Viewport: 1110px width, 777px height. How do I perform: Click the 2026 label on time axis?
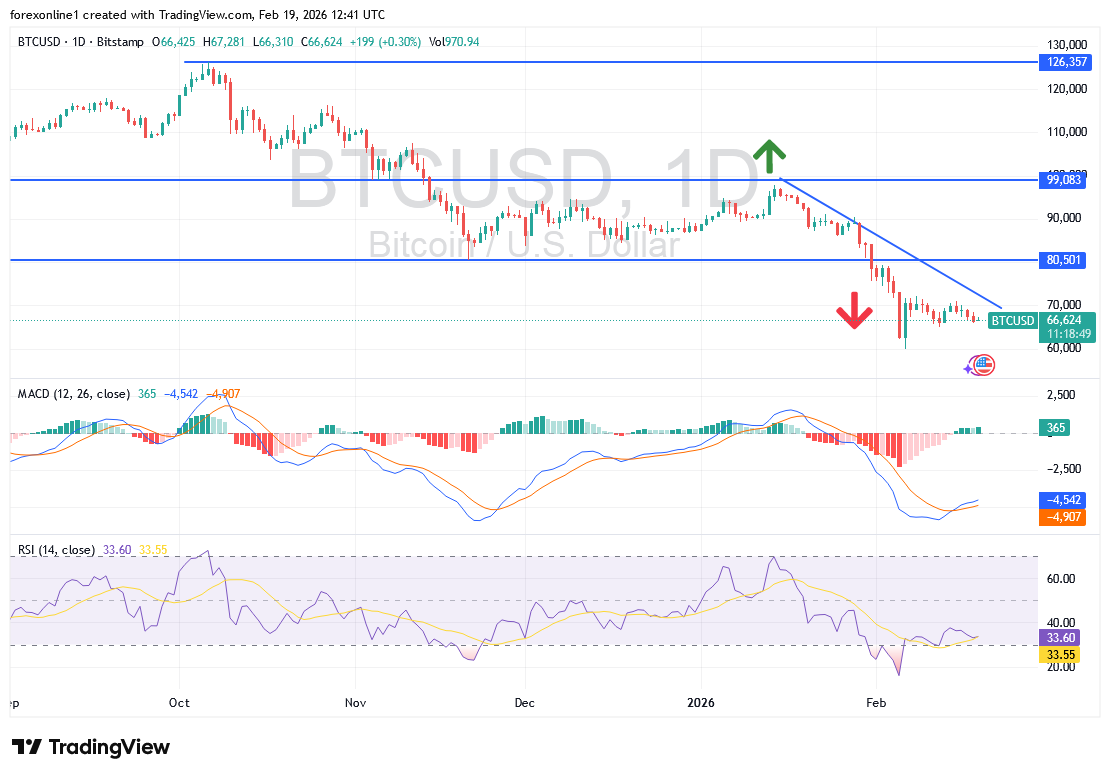700,702
